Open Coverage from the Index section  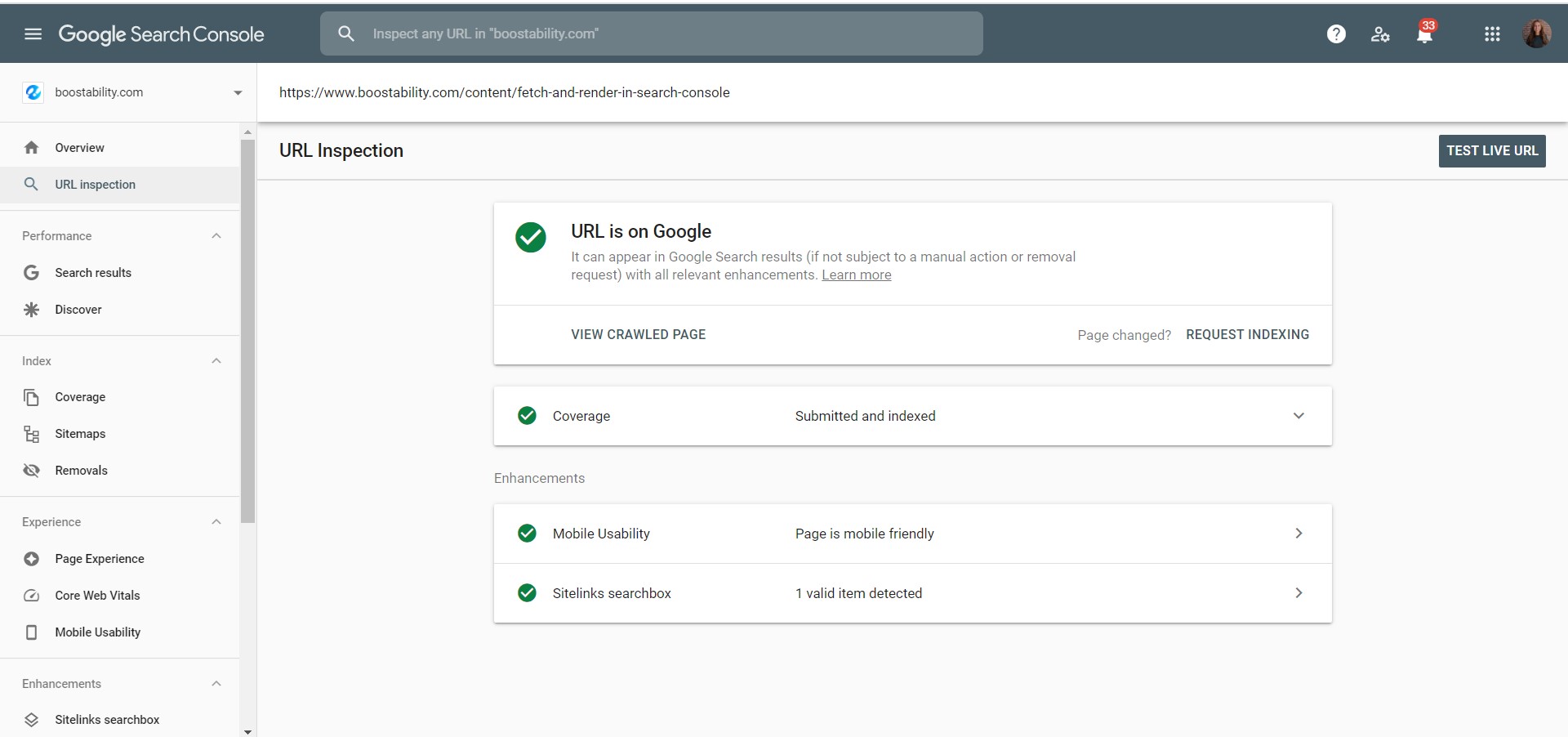(31, 397)
